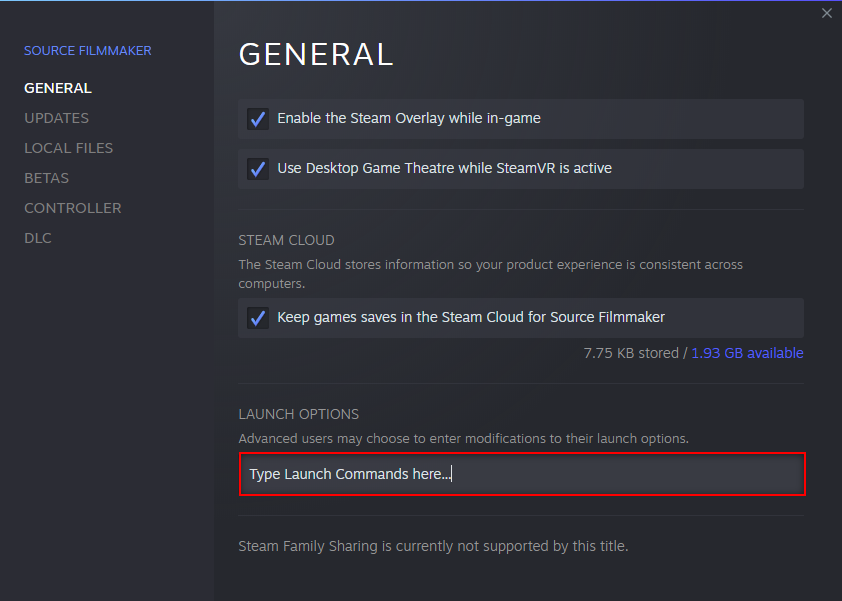Open the Controller settings tab
Image resolution: width=842 pixels, height=601 pixels.
(72, 208)
